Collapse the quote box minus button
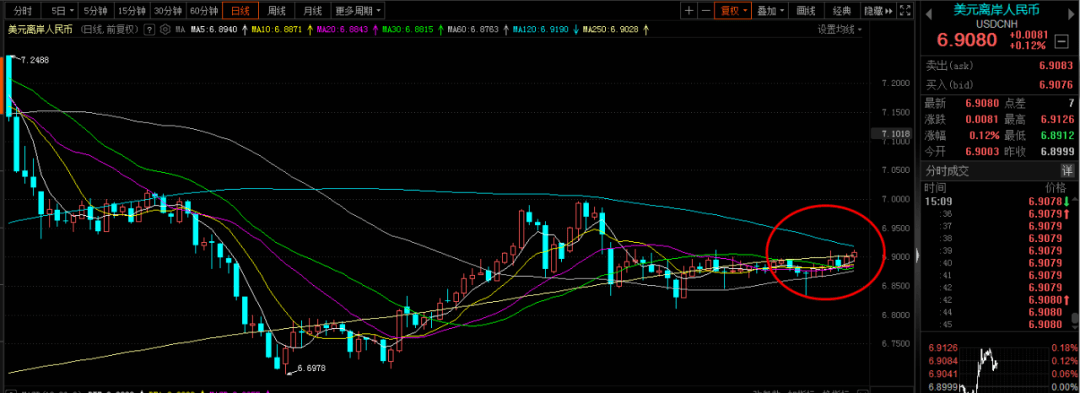This screenshot has width=1080, height=393. click(x=1061, y=41)
